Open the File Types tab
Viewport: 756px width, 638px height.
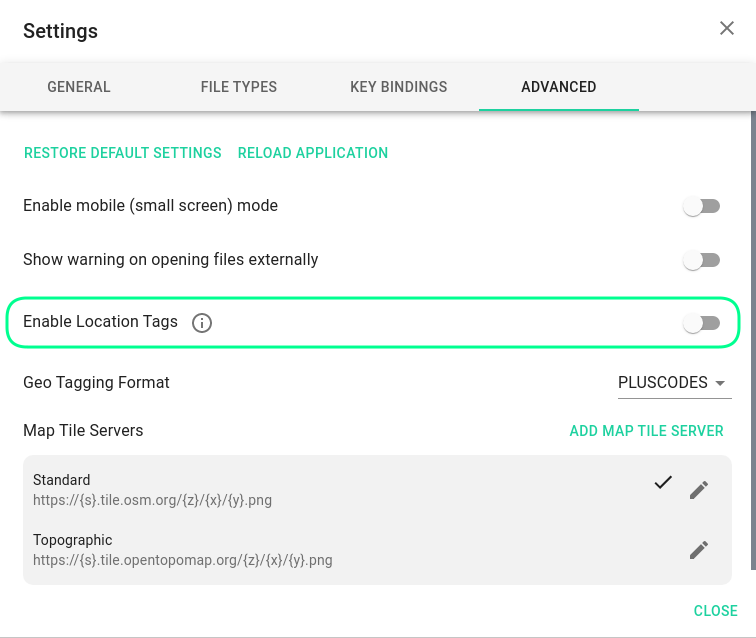[239, 87]
